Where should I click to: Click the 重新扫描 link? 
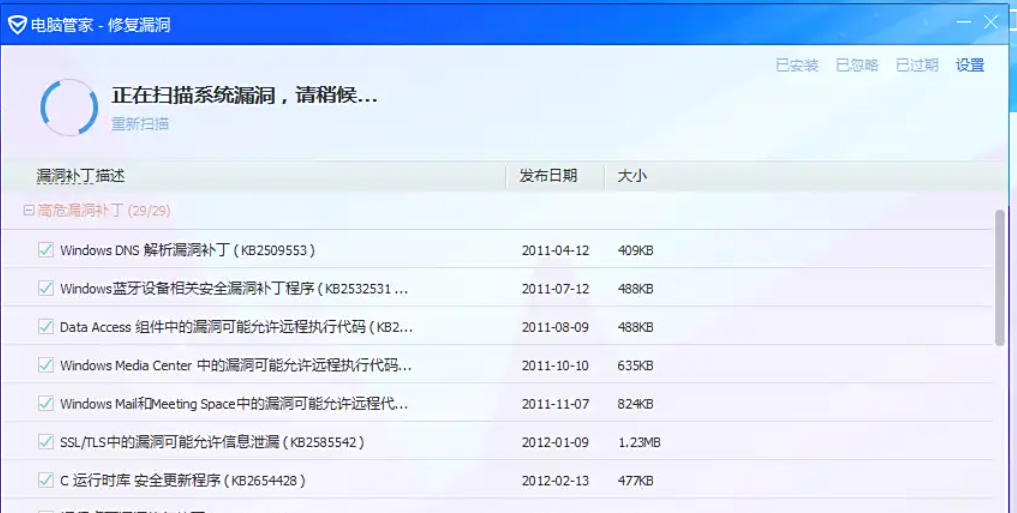(139, 124)
